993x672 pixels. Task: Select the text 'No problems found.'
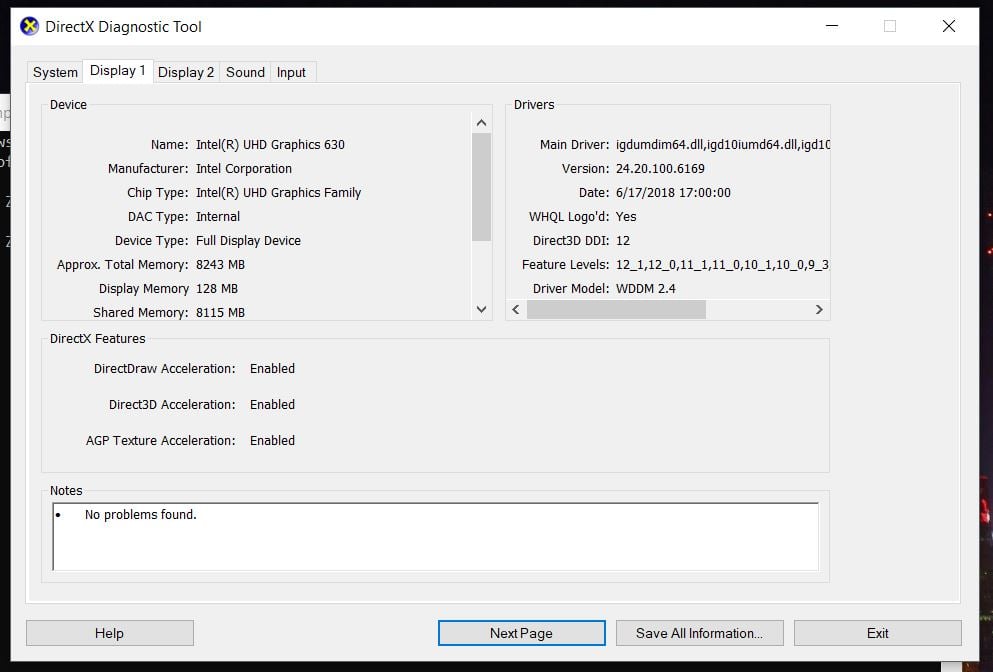[141, 514]
